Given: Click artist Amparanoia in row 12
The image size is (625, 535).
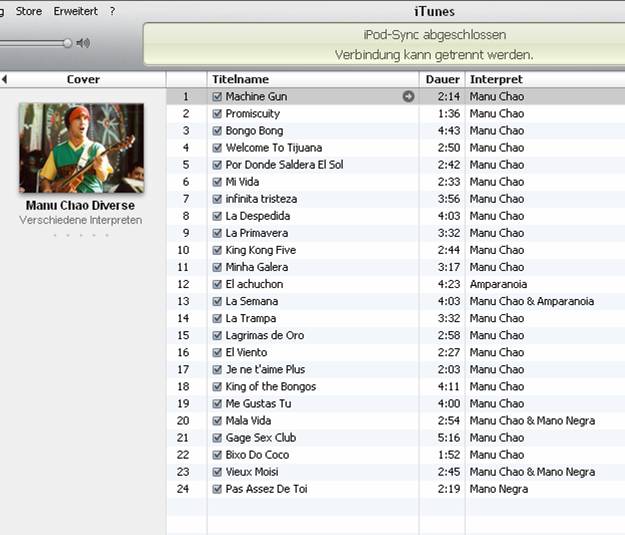Looking at the screenshot, I should (498, 284).
